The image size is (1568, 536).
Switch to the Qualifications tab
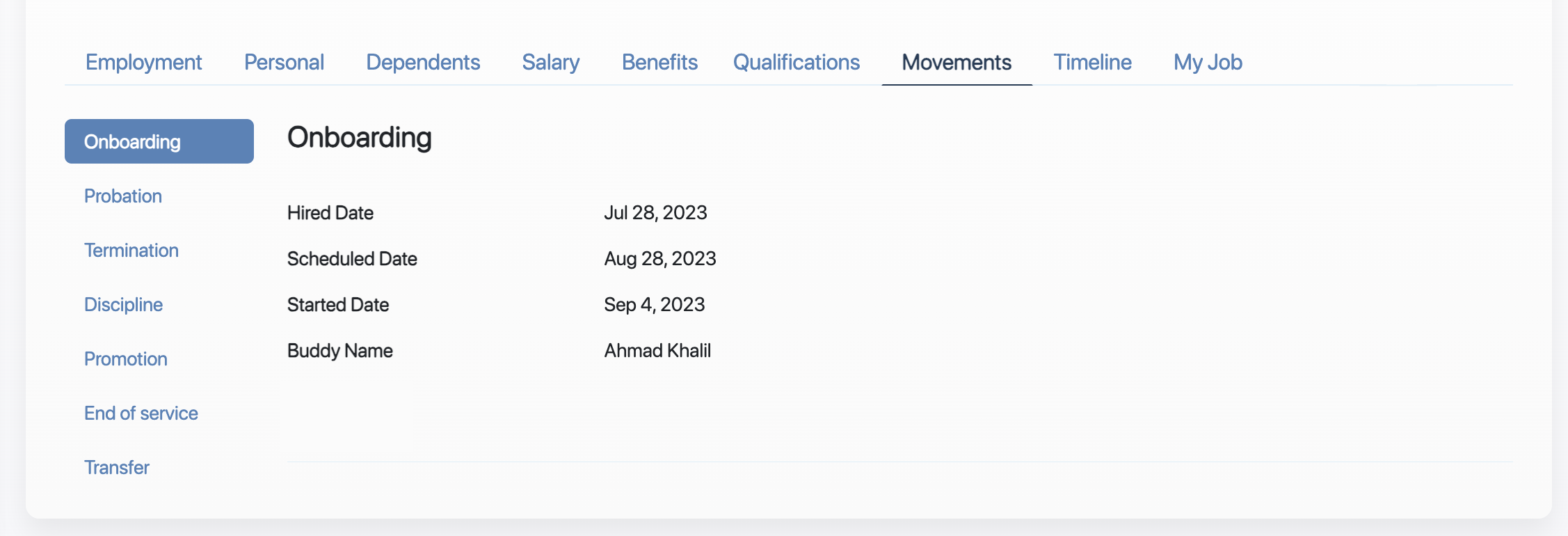(796, 62)
